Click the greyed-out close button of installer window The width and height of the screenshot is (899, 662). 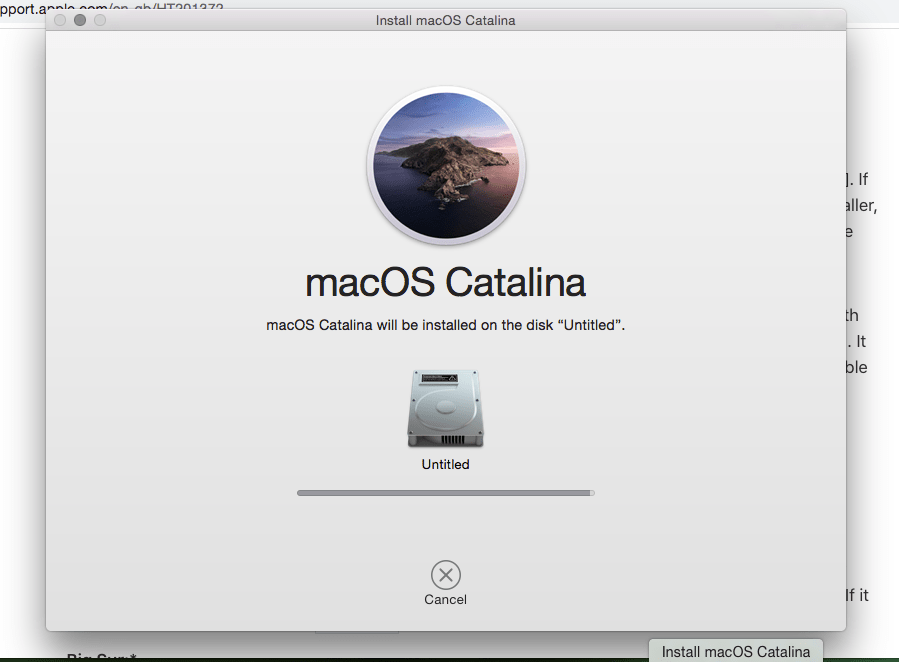(x=60, y=20)
